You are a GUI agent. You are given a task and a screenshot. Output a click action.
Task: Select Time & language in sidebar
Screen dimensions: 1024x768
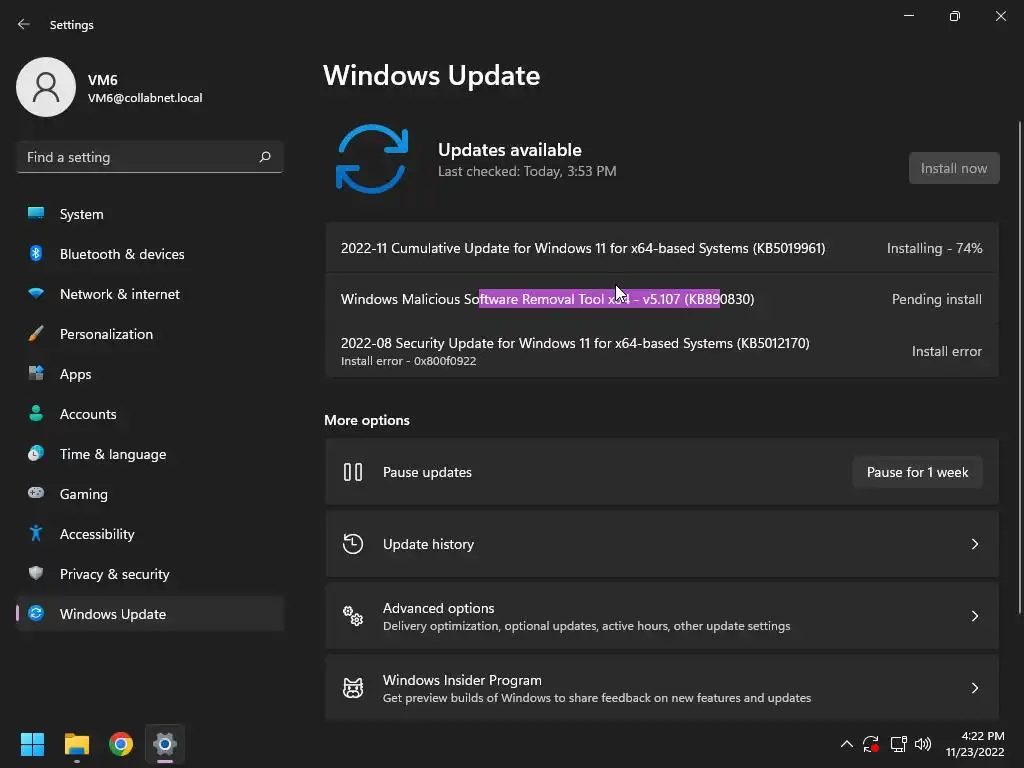pyautogui.click(x=150, y=453)
